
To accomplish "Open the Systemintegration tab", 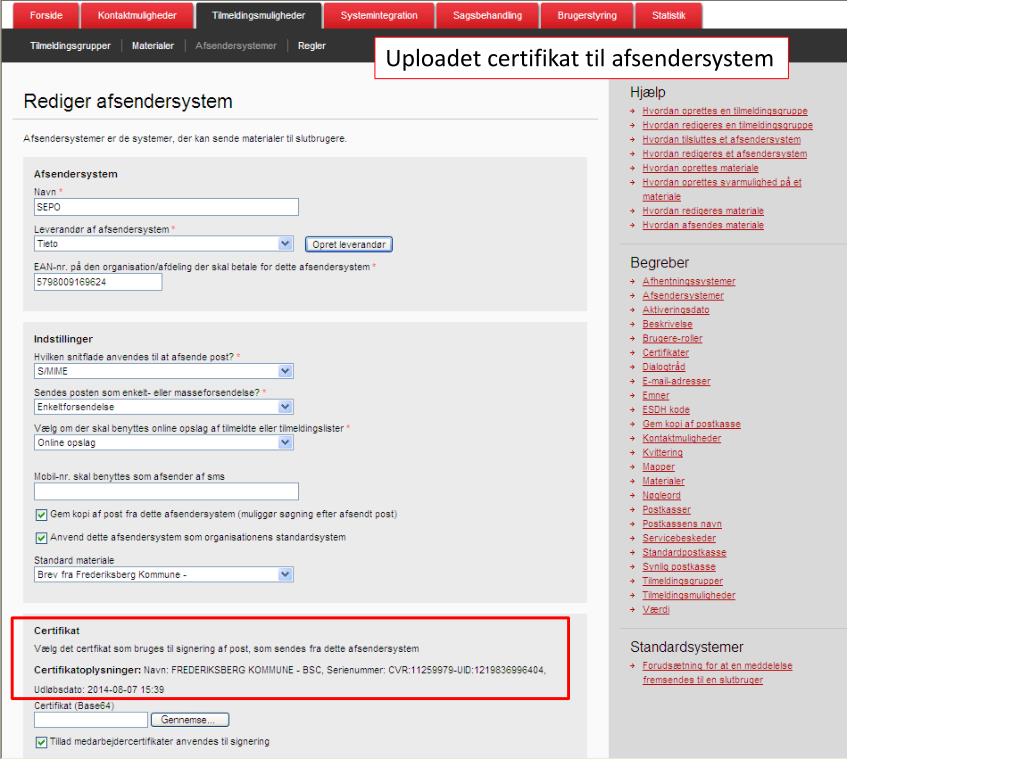I will [379, 16].
